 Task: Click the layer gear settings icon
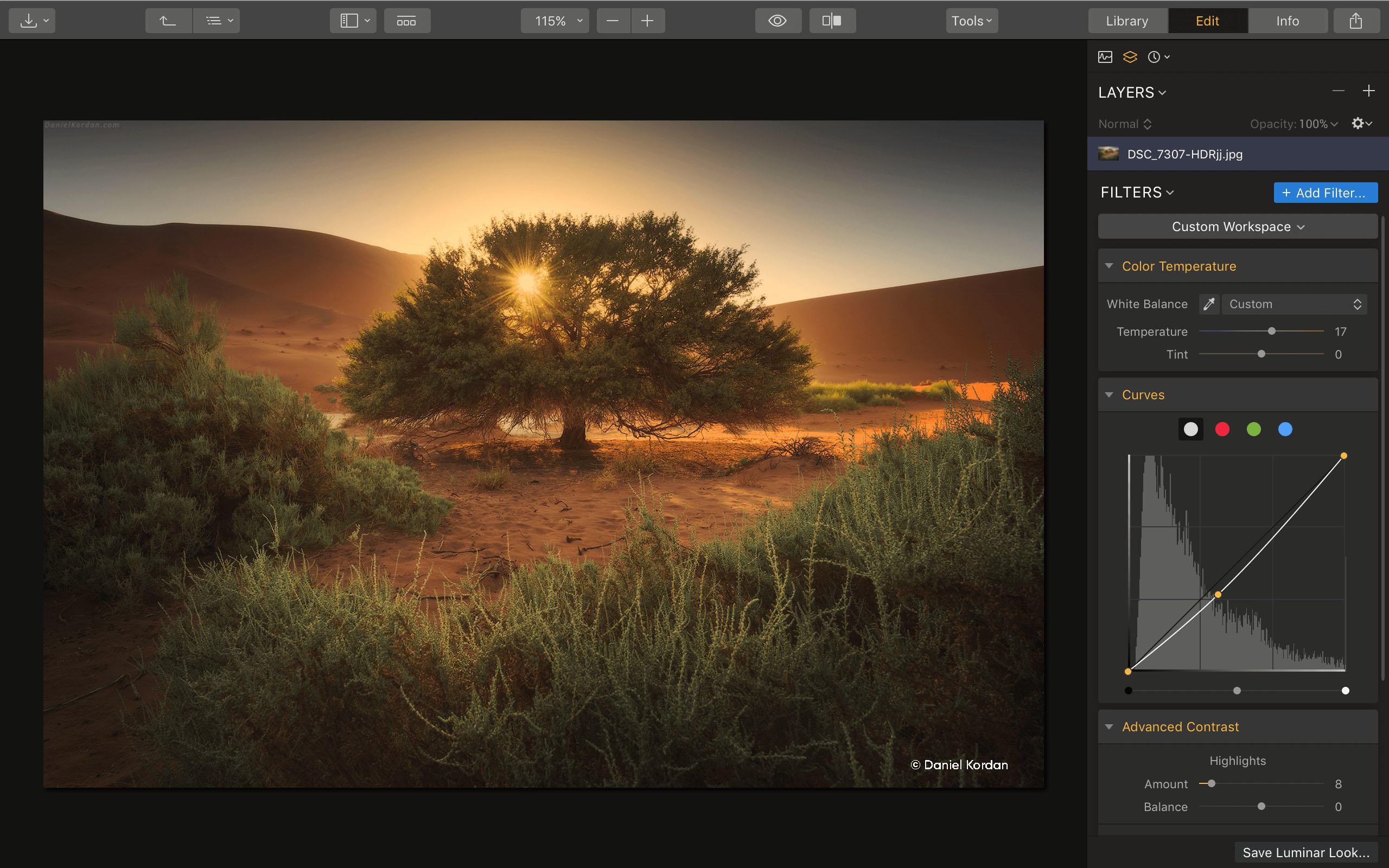pyautogui.click(x=1357, y=124)
